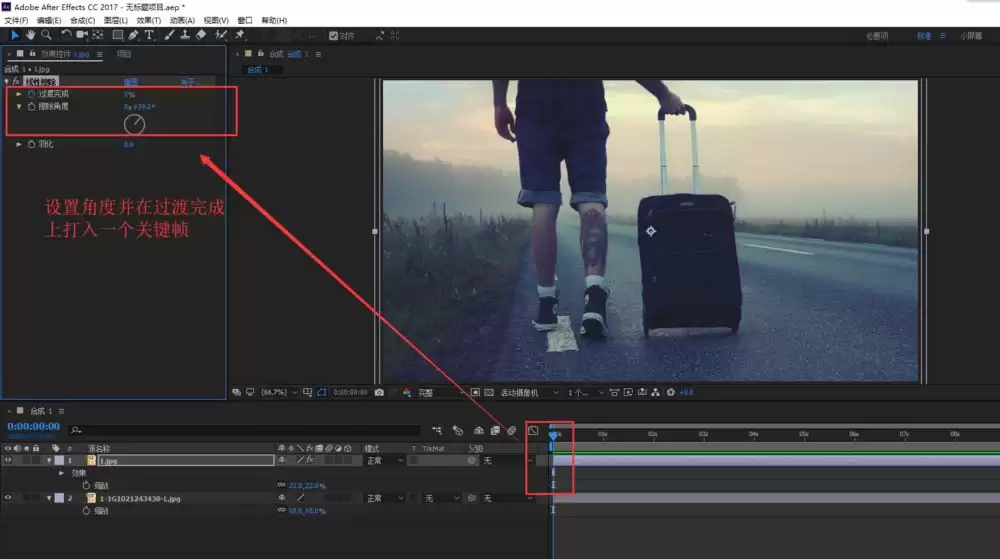Select the Brush tool
The height and width of the screenshot is (559, 1000).
tap(169, 35)
